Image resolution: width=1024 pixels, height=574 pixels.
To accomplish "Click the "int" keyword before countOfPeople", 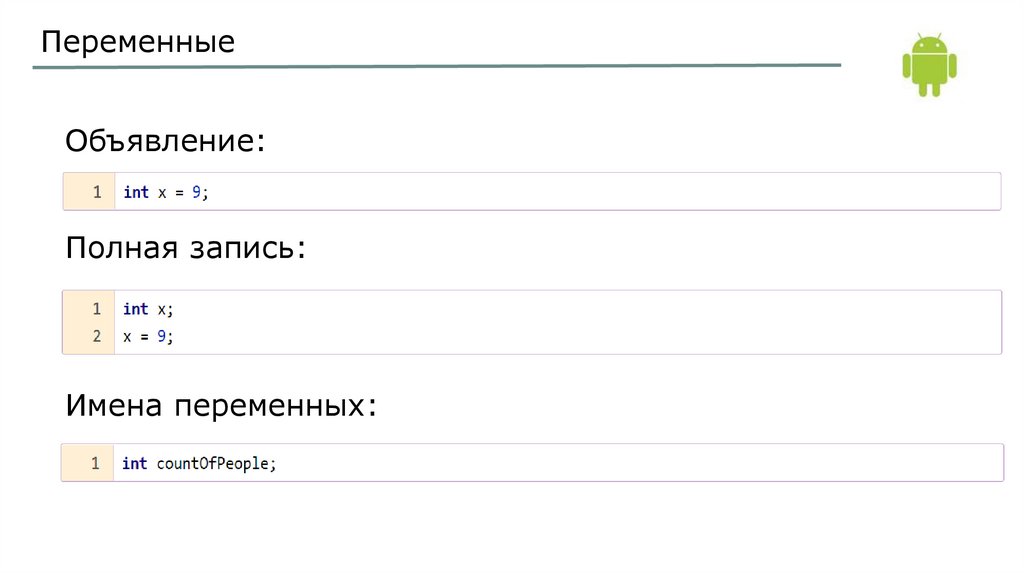I will [135, 463].
